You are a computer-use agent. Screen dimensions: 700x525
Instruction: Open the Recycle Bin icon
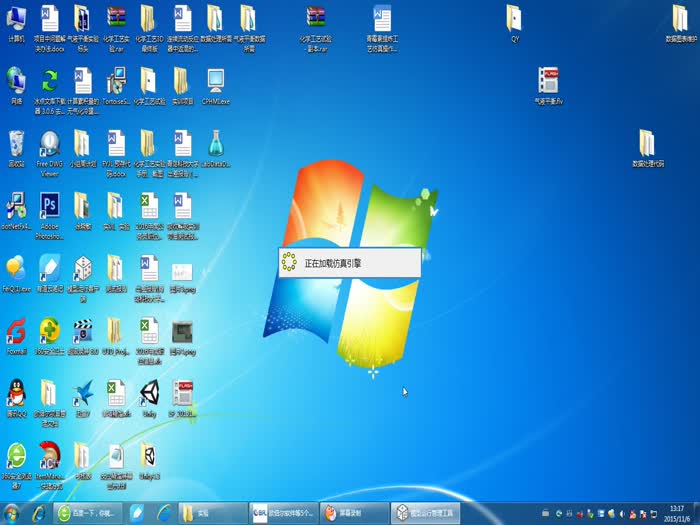pyautogui.click(x=16, y=143)
